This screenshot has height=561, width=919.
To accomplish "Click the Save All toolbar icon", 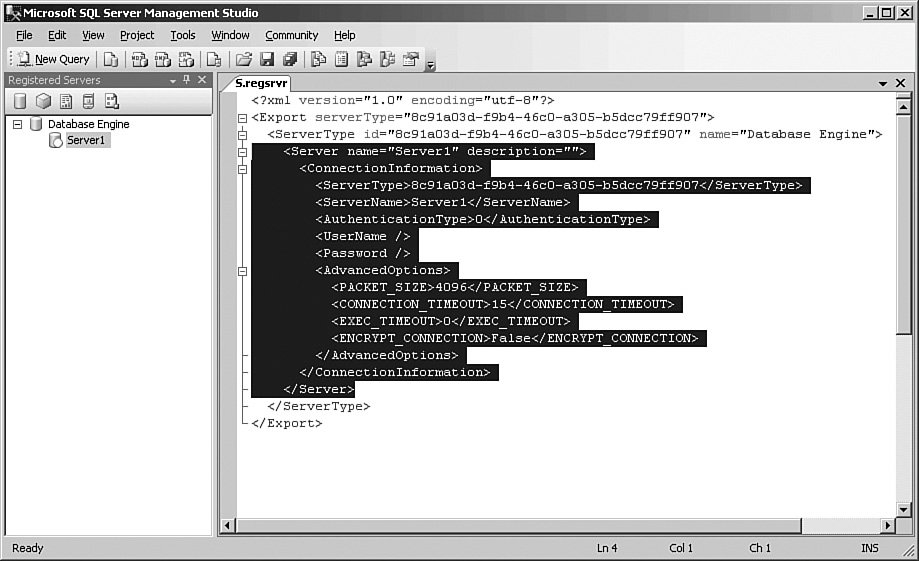I will click(290, 59).
